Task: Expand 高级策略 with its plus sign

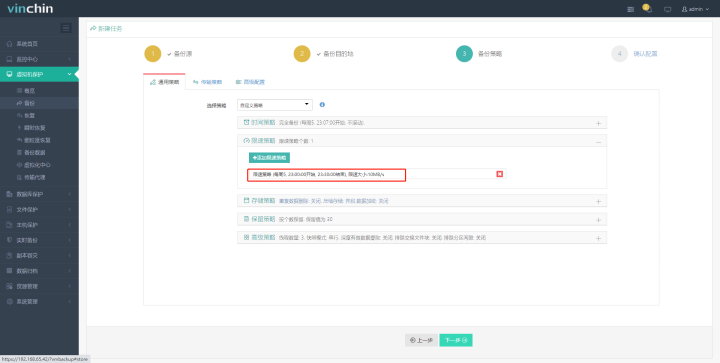Action: pos(598,238)
